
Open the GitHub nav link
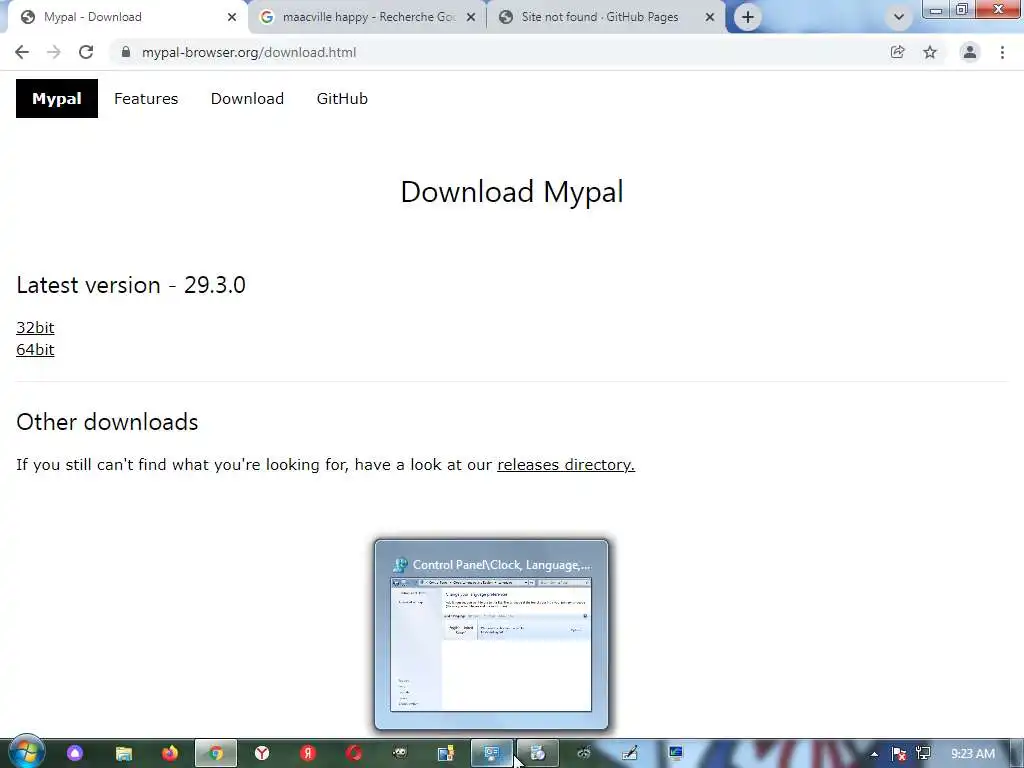click(342, 99)
